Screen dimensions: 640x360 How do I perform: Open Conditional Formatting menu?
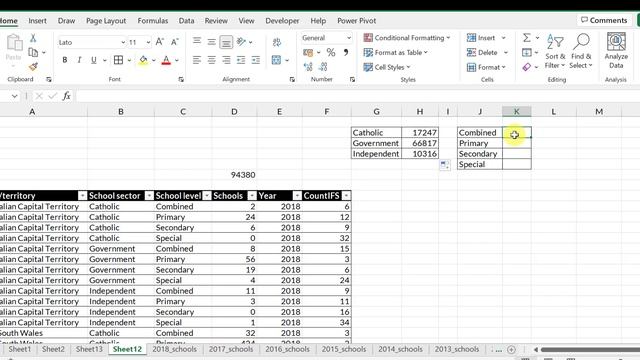[407, 38]
